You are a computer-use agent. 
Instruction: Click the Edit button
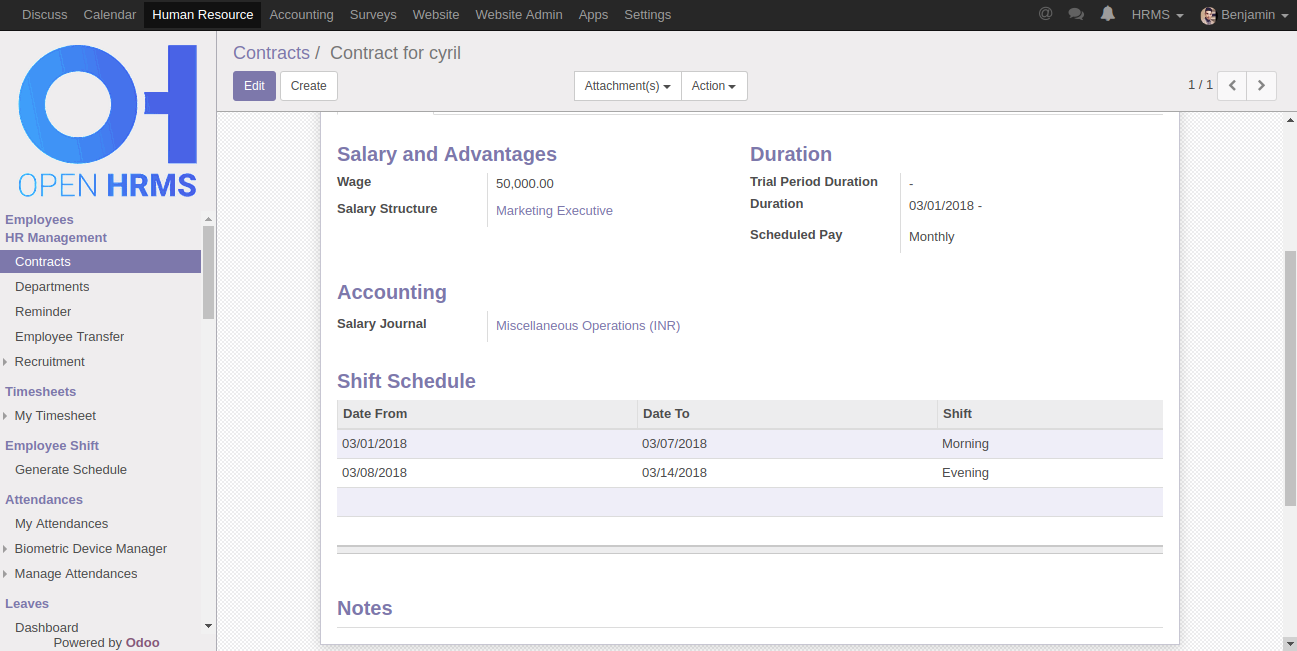click(254, 86)
